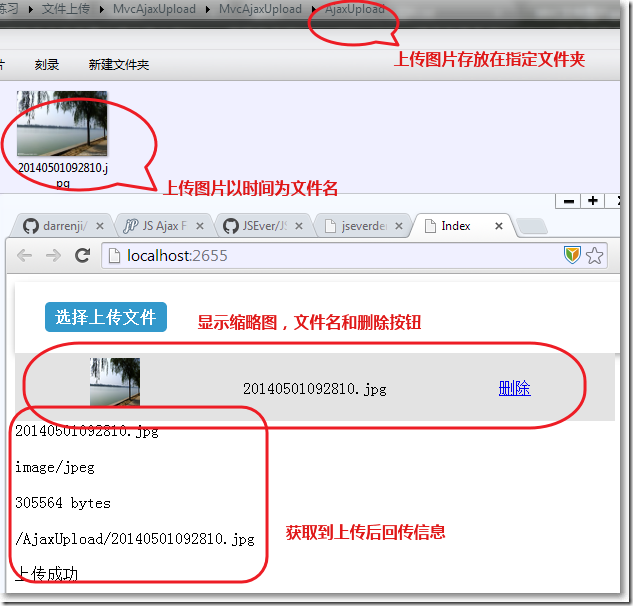Close the jseverde tab
Viewport: 633px width, 606px height.
click(x=399, y=226)
